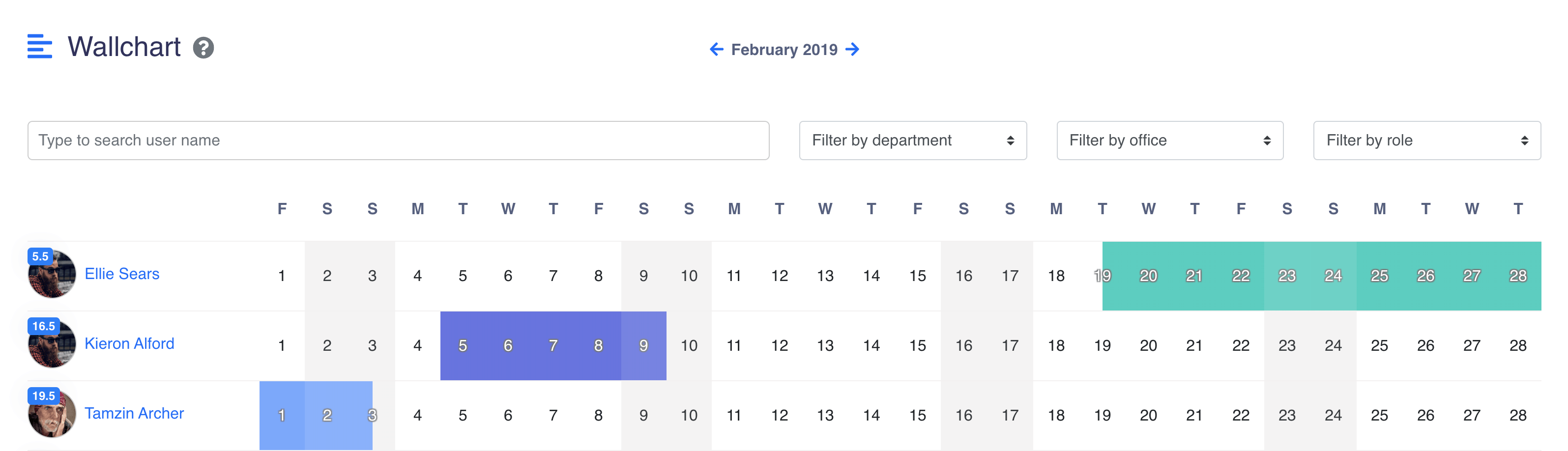Click the help question mark icon
The image size is (1568, 451).
coord(203,48)
